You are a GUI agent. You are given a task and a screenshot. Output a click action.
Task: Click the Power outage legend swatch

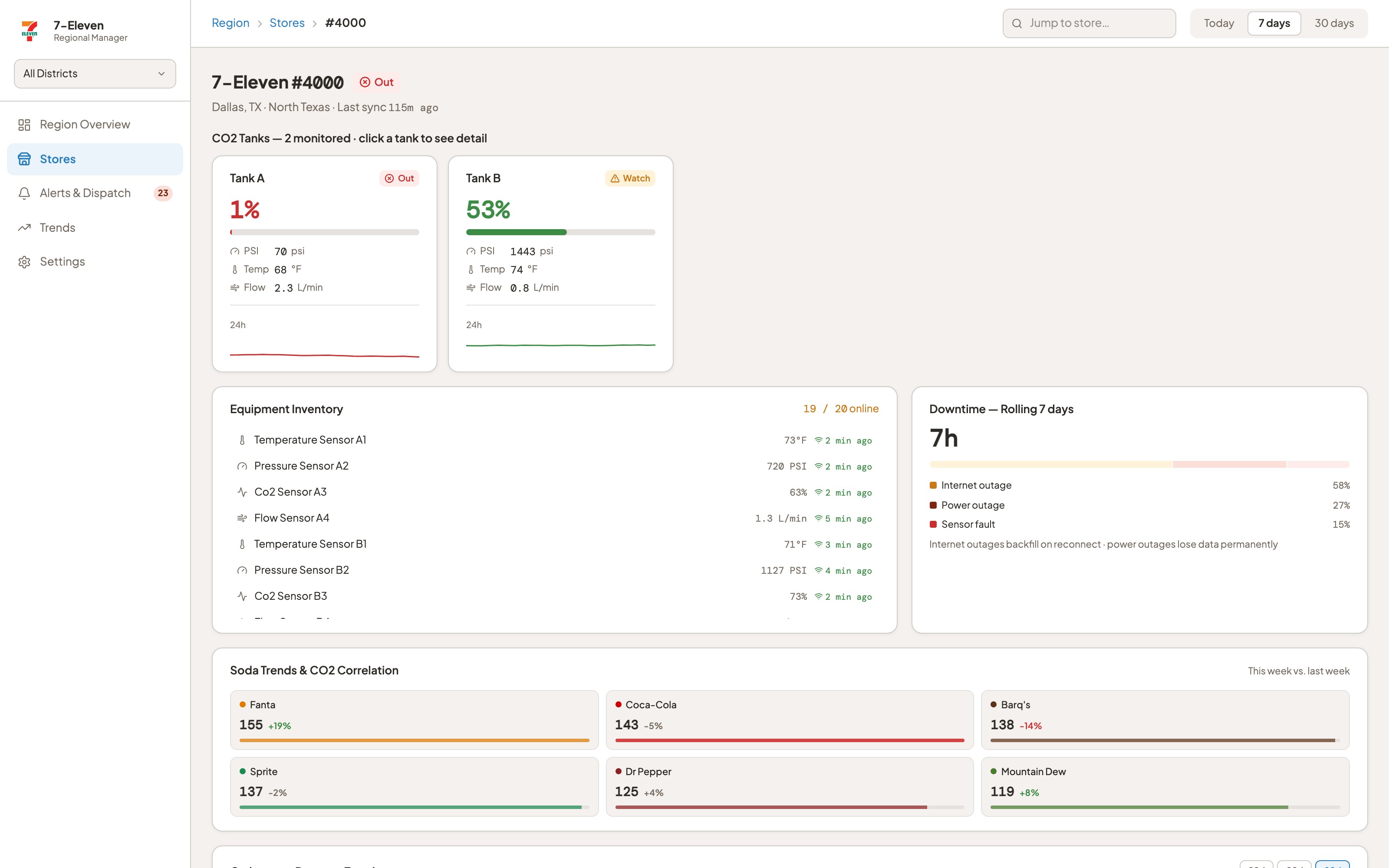pos(933,505)
